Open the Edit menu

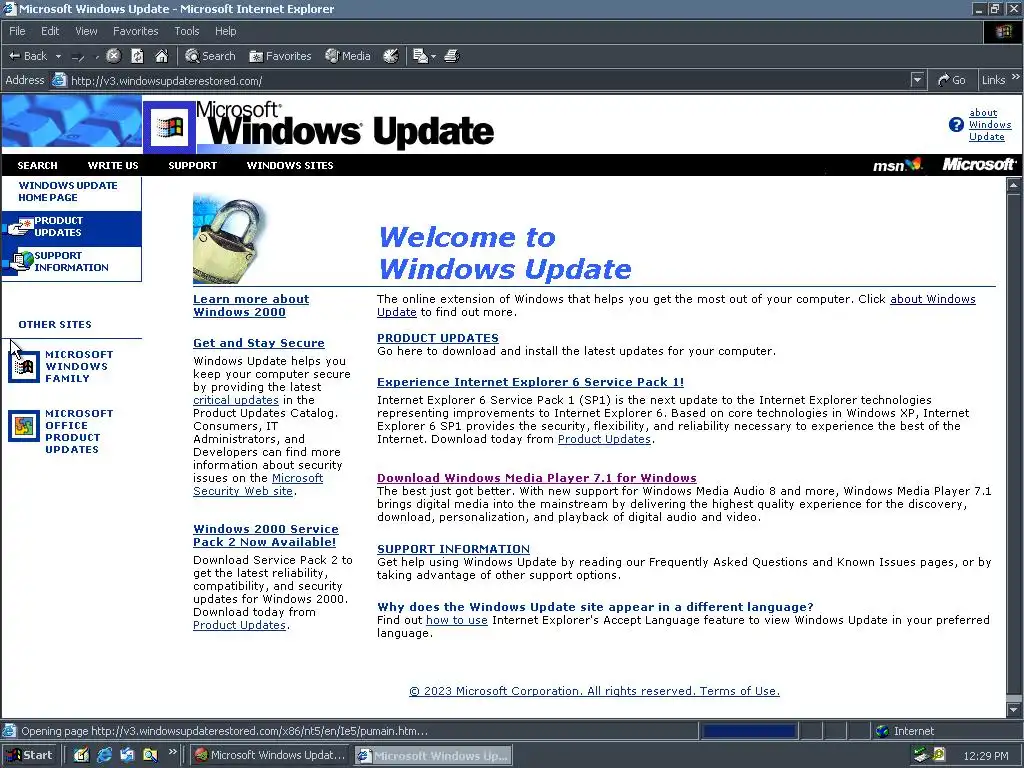[50, 31]
